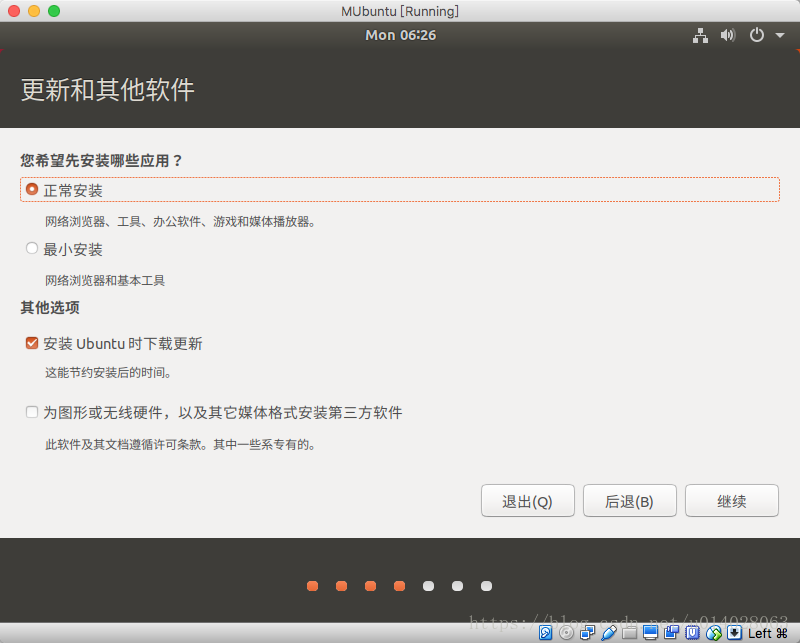This screenshot has height=643, width=800.
Task: Click the 继续 button
Action: click(732, 501)
